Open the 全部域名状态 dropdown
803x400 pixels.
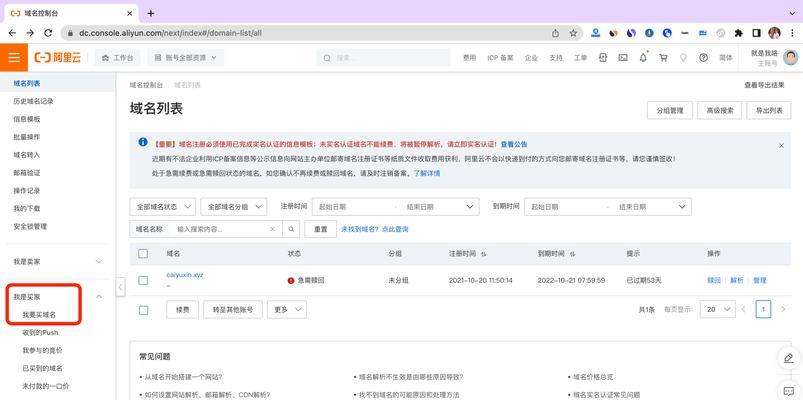click(x=163, y=206)
